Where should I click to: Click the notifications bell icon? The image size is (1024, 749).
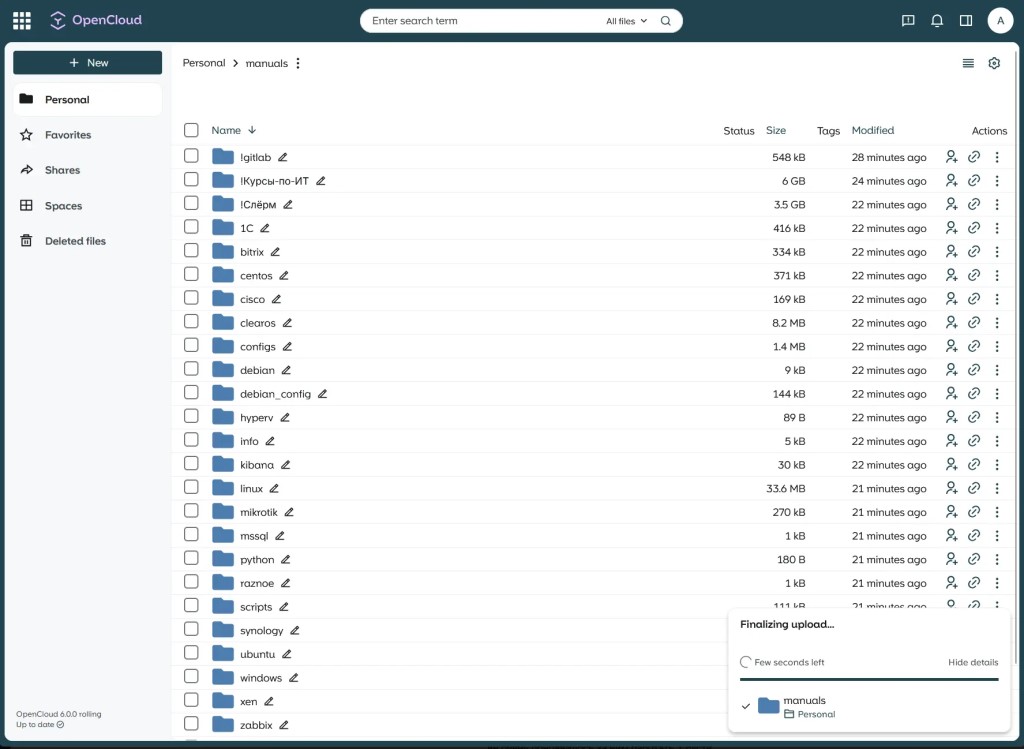[937, 20]
